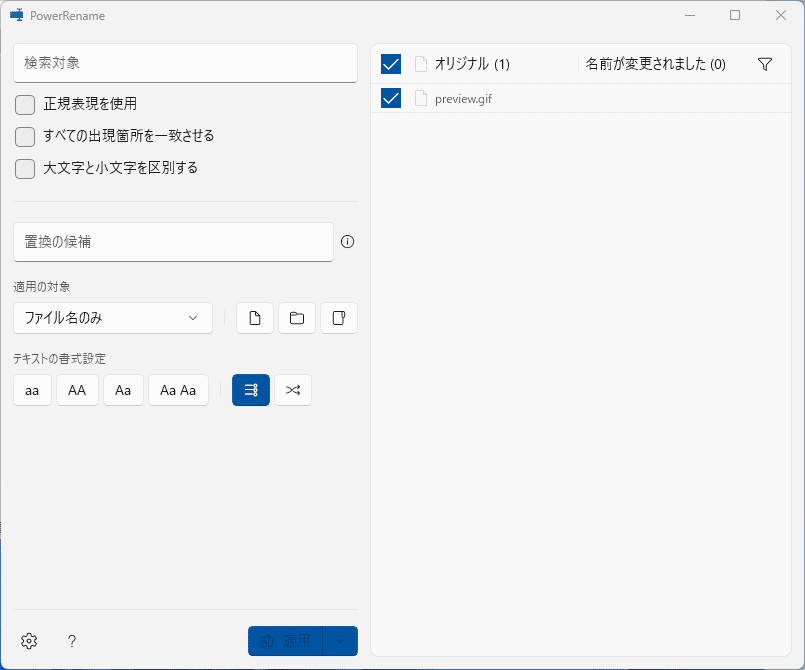Close the PowerRename window
Image resolution: width=805 pixels, height=670 pixels.
tap(781, 15)
